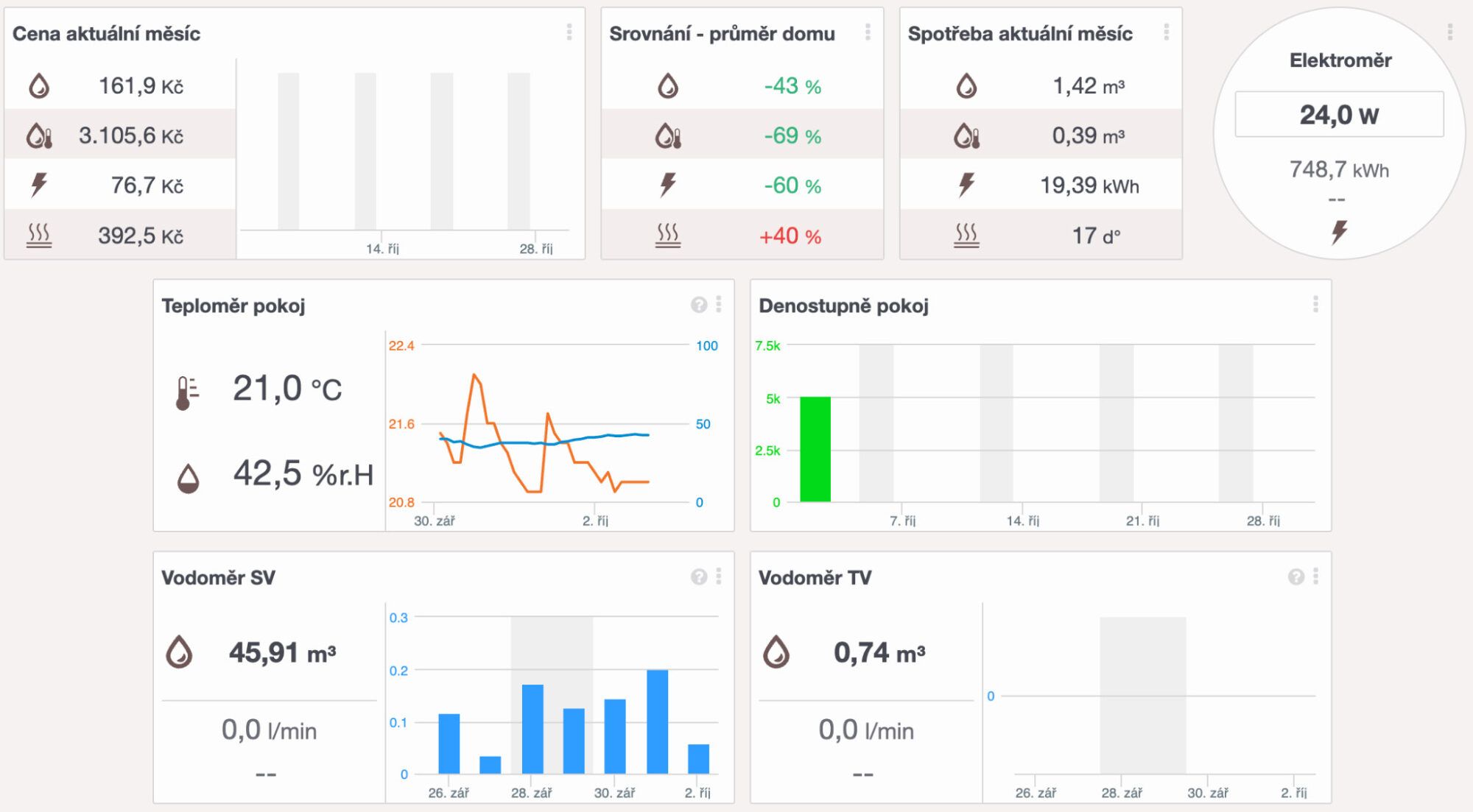Click the green bar in Denostupně pokoj chart
Image resolution: width=1473 pixels, height=812 pixels.
click(815, 449)
